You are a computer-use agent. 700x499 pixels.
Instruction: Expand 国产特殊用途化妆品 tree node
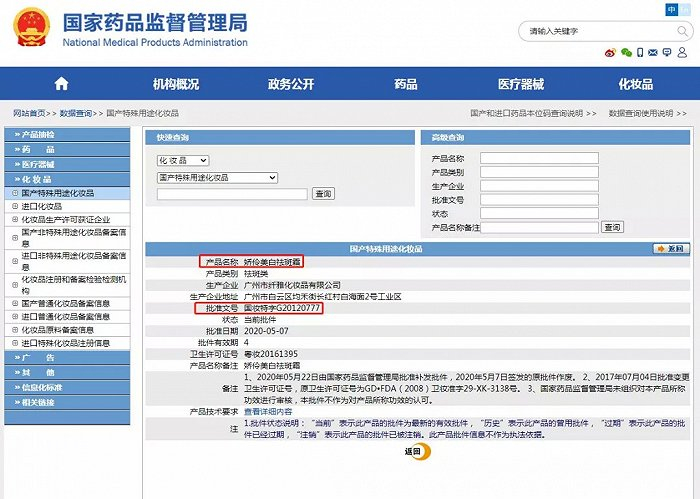click(x=15, y=193)
